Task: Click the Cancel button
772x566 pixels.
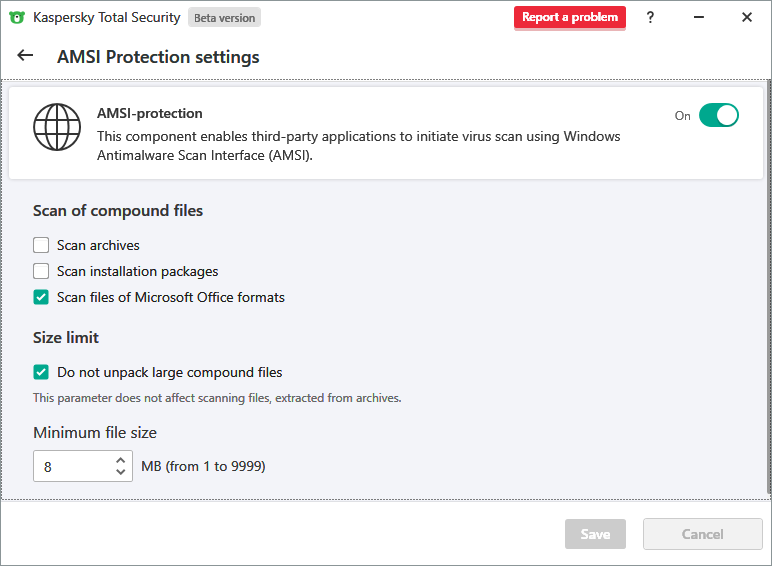Action: coord(702,534)
